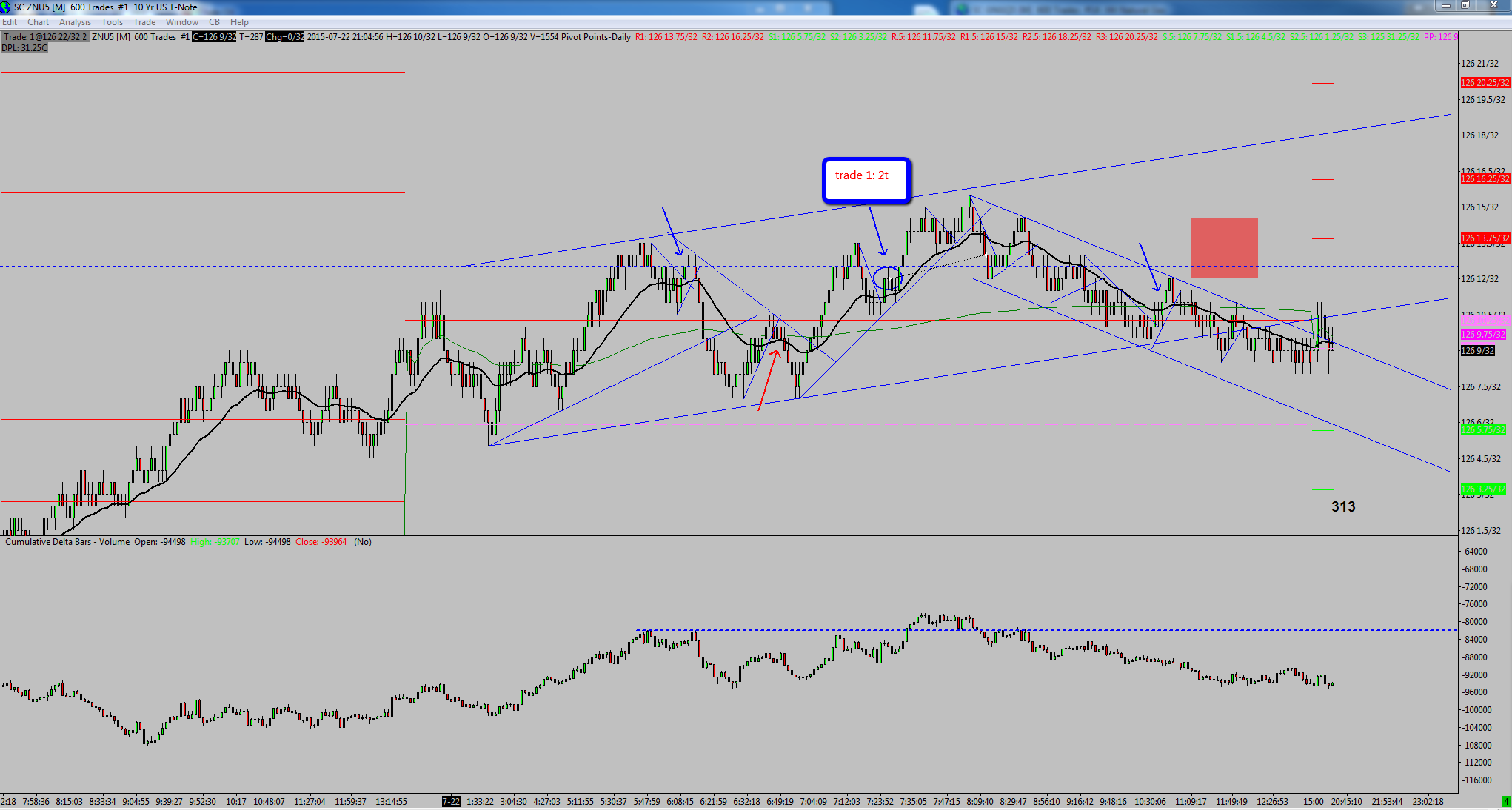Click the '13:14:55' time label on the time axis
This screenshot has height=810, width=1512.
click(391, 802)
